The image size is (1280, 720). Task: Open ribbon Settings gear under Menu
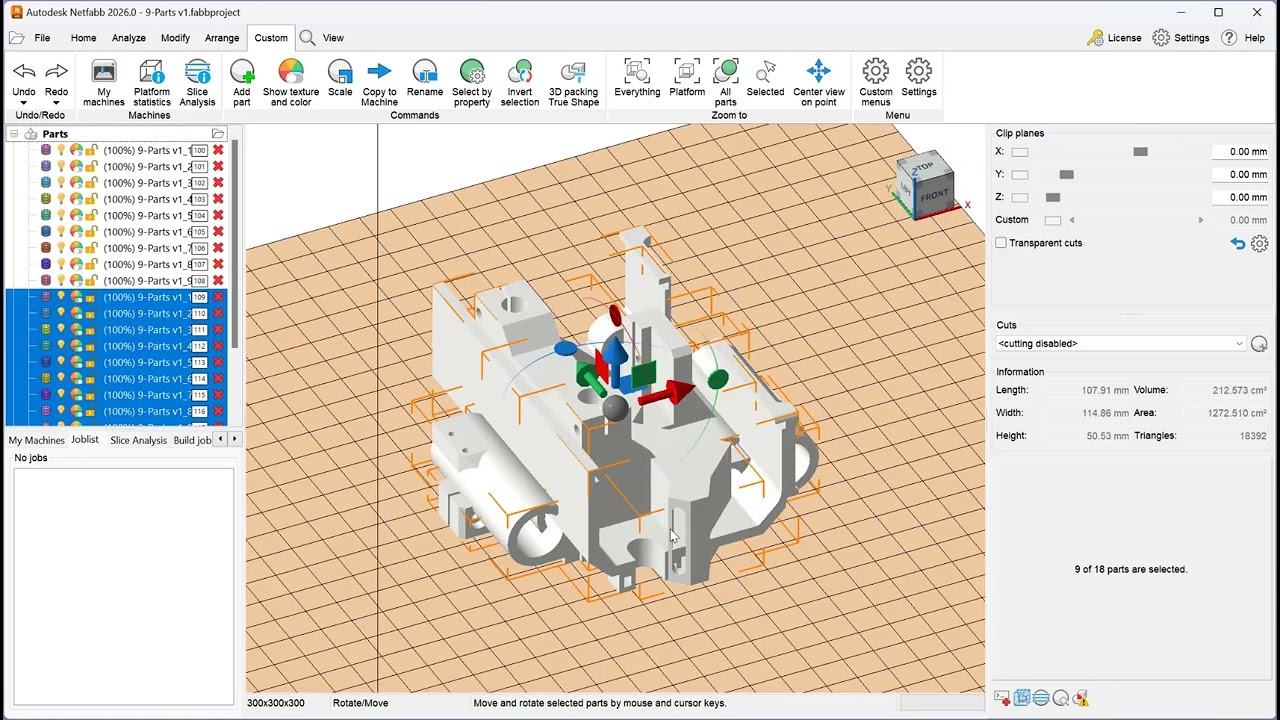point(919,78)
